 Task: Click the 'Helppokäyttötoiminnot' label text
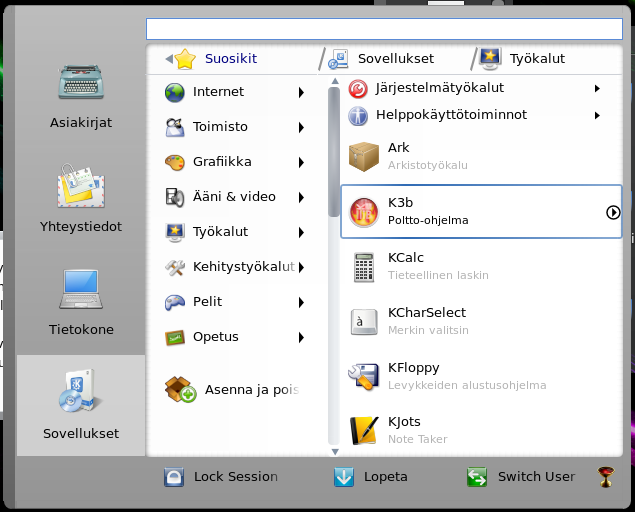(x=451, y=115)
